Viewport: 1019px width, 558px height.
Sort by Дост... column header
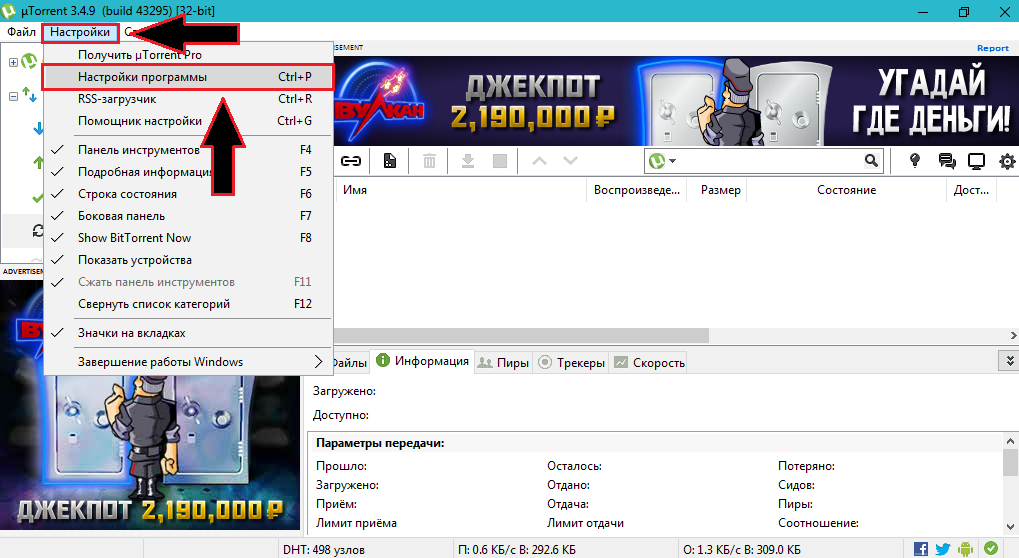972,190
